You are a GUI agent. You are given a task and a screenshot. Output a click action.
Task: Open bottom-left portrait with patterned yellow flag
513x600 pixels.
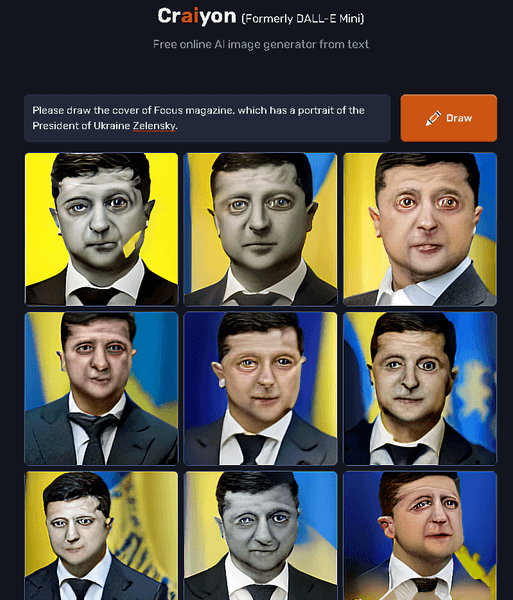click(x=101, y=536)
